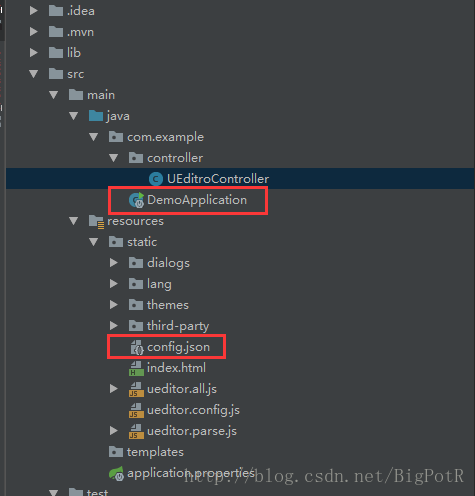
Task: Click the config.json file icon
Action: coord(137,347)
